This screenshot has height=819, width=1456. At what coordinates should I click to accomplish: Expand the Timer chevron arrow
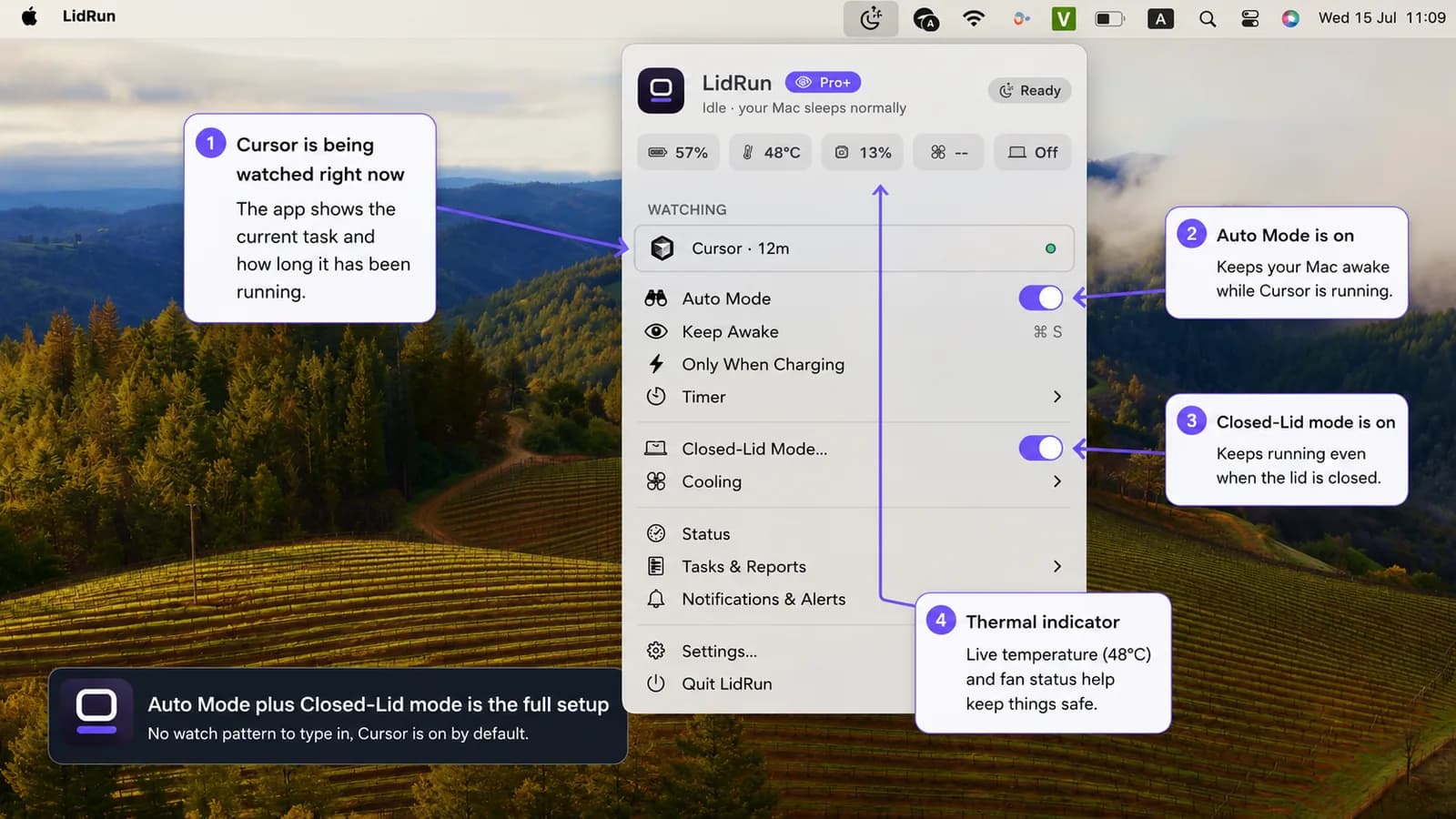(x=1057, y=397)
